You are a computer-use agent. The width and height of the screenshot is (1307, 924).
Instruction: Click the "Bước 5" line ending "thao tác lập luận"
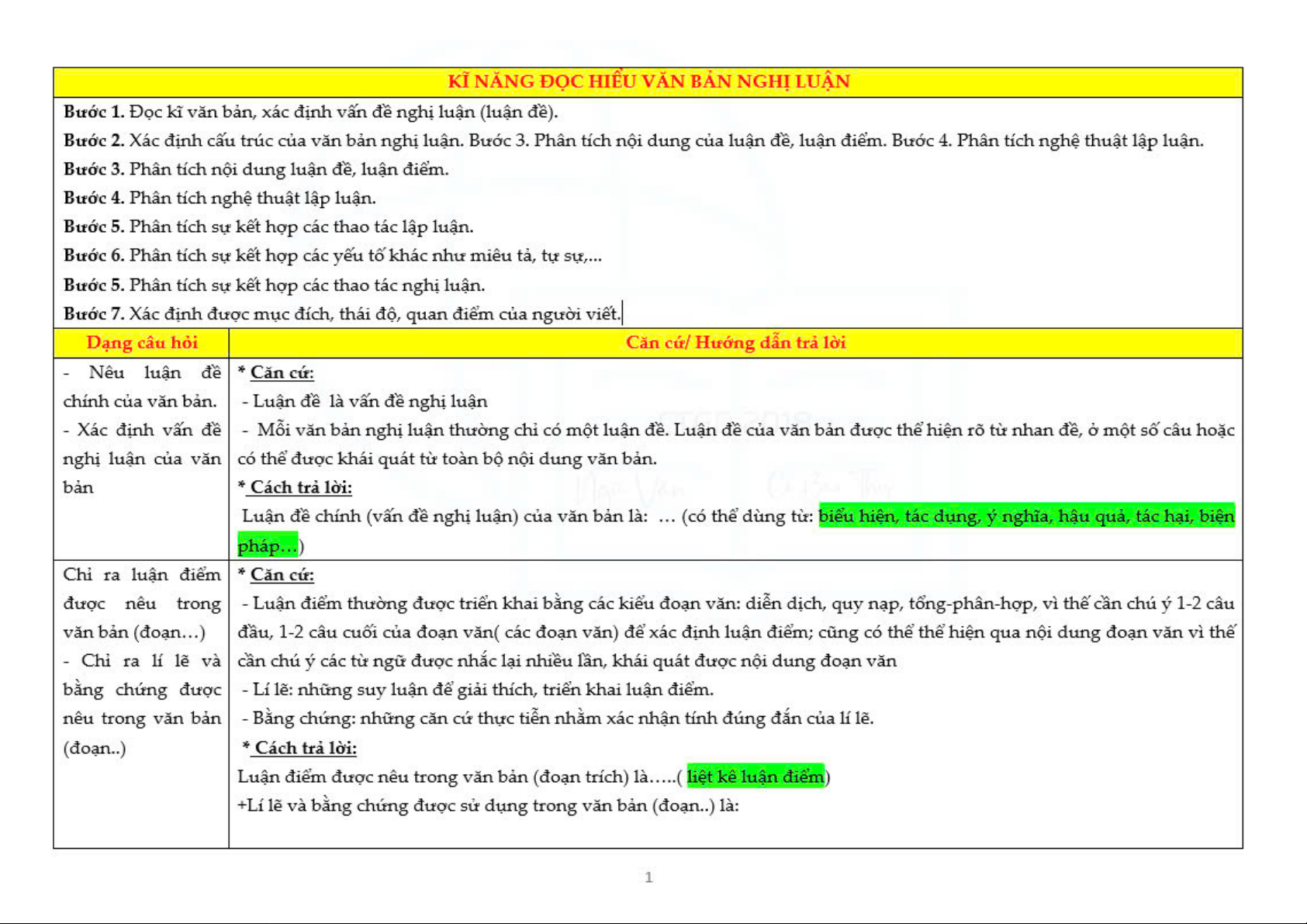268,227
